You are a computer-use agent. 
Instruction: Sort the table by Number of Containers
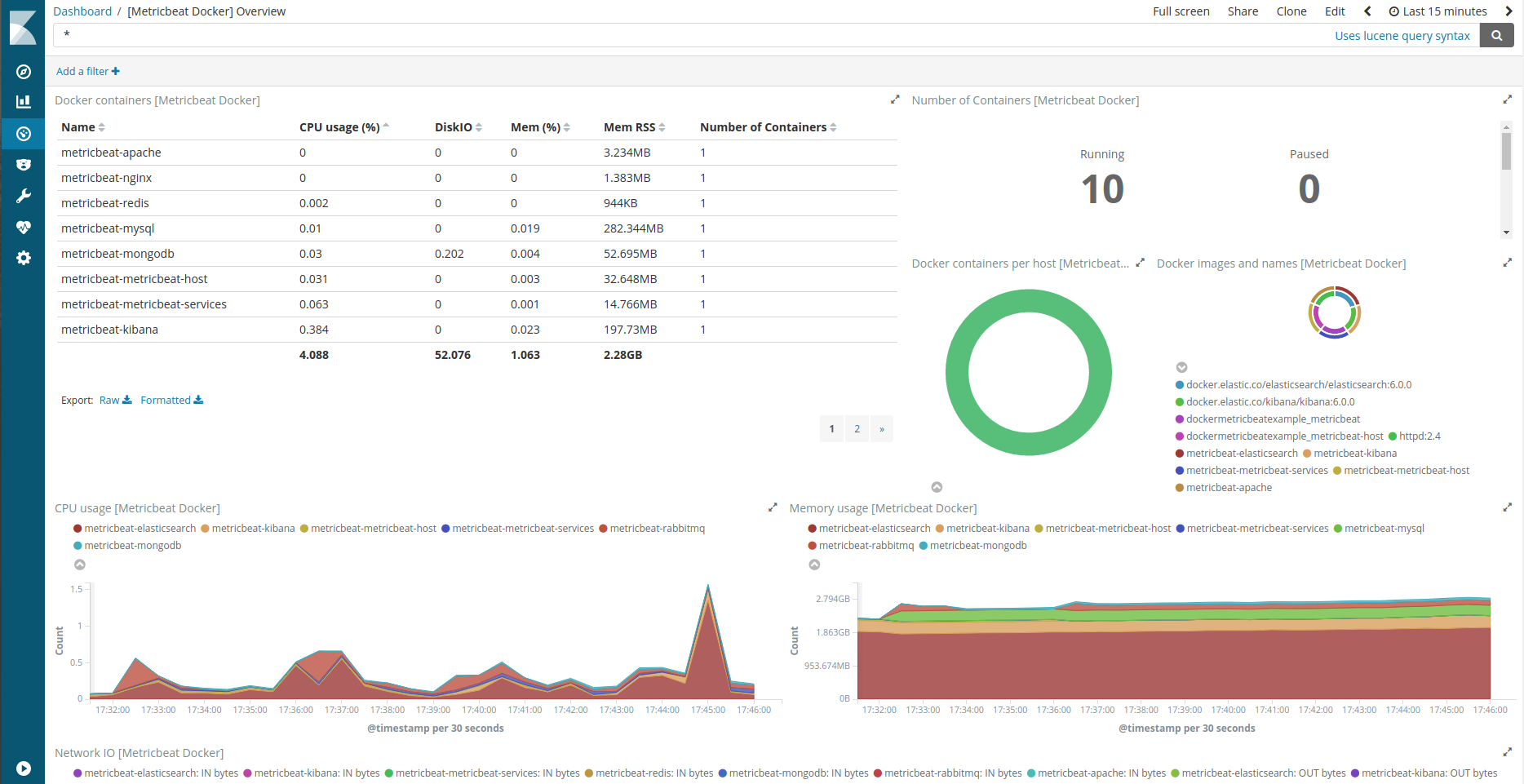(769, 127)
